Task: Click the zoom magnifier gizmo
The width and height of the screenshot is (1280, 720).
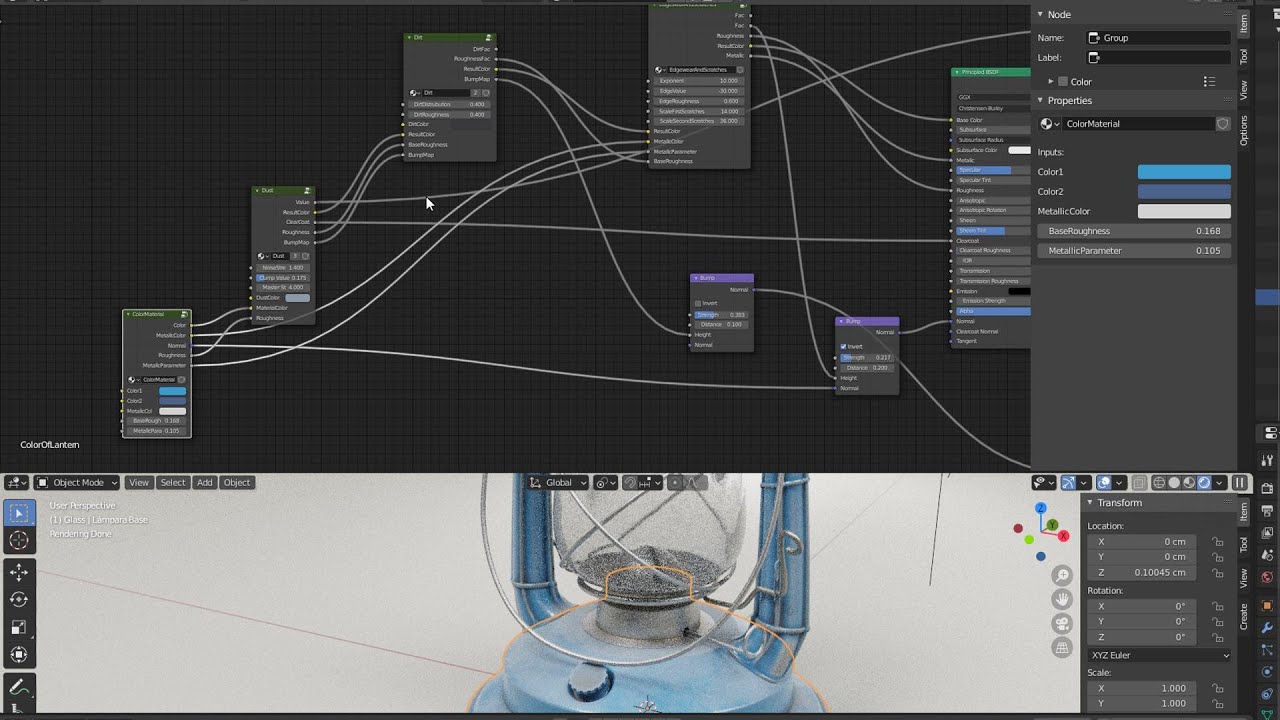Action: 1062,575
